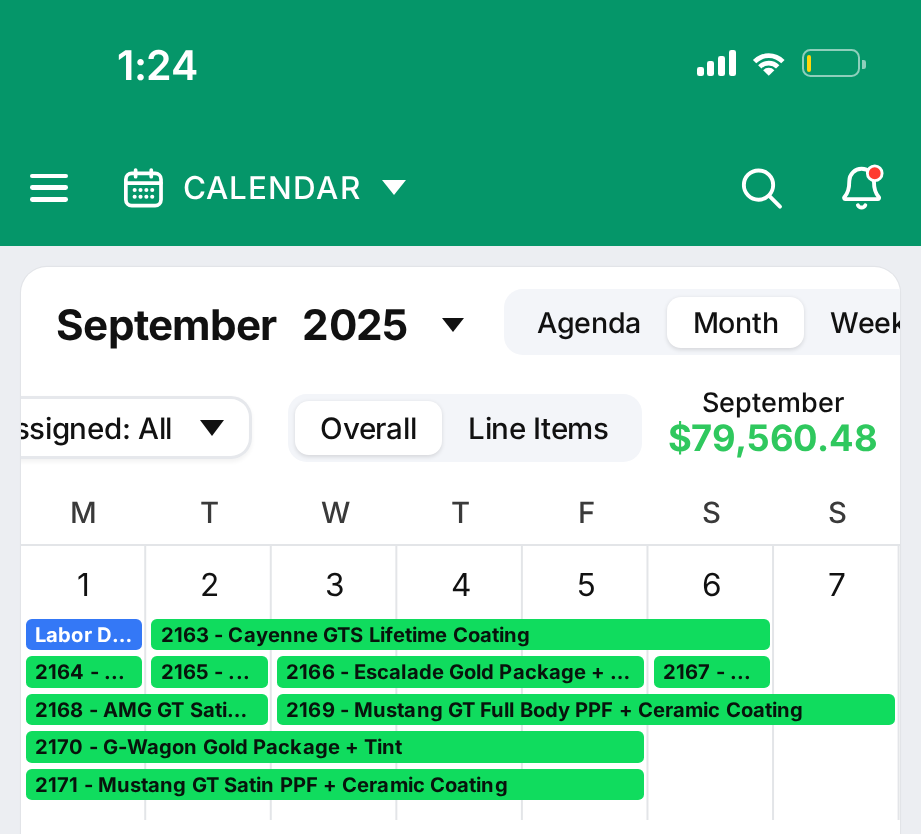Select day 2 in calendar
This screenshot has width=921, height=834.
tap(209, 584)
